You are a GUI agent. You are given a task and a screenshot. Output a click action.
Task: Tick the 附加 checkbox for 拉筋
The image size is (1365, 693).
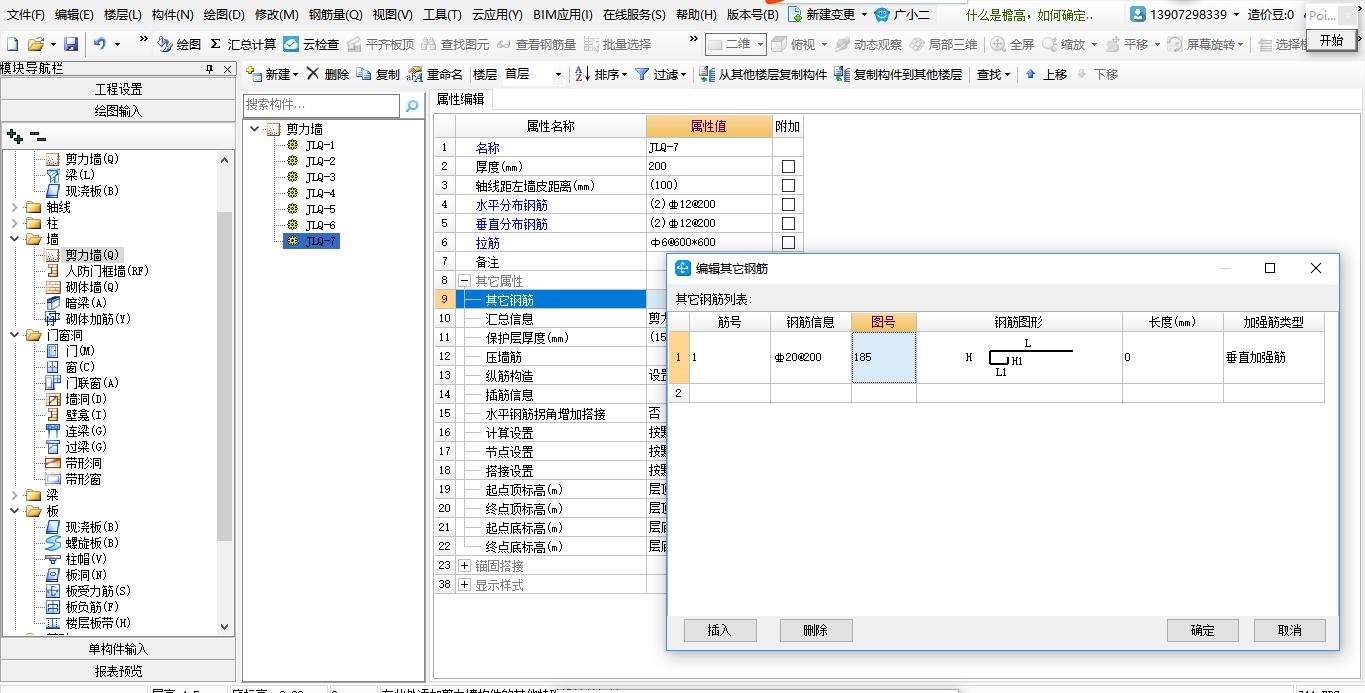click(x=788, y=243)
